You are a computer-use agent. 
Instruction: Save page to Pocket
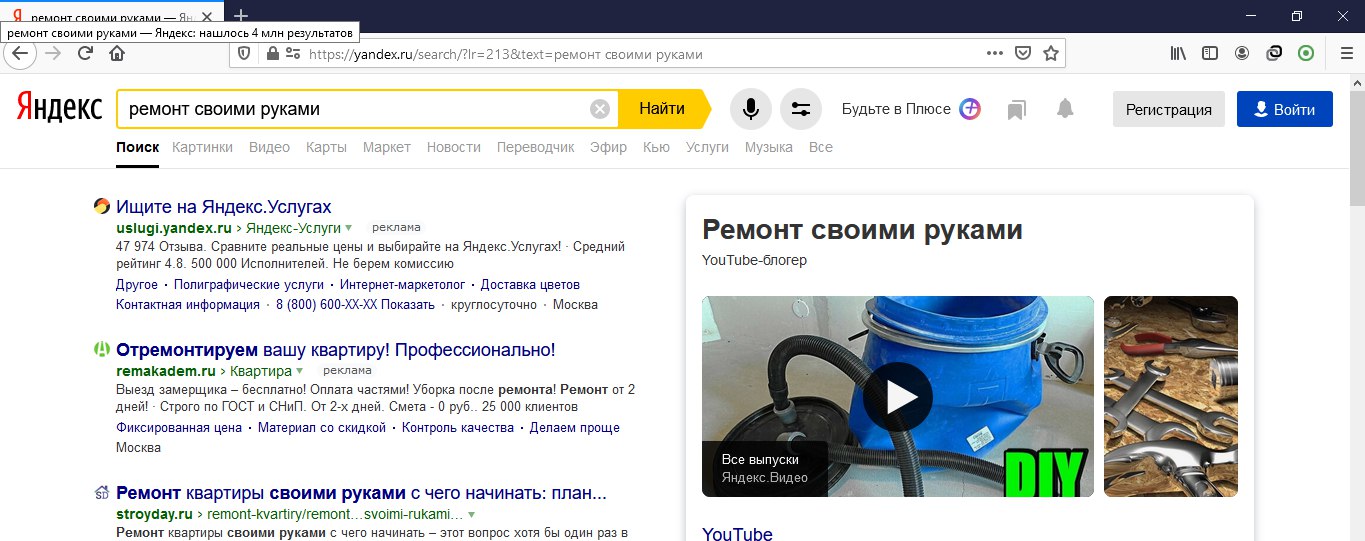click(1022, 53)
